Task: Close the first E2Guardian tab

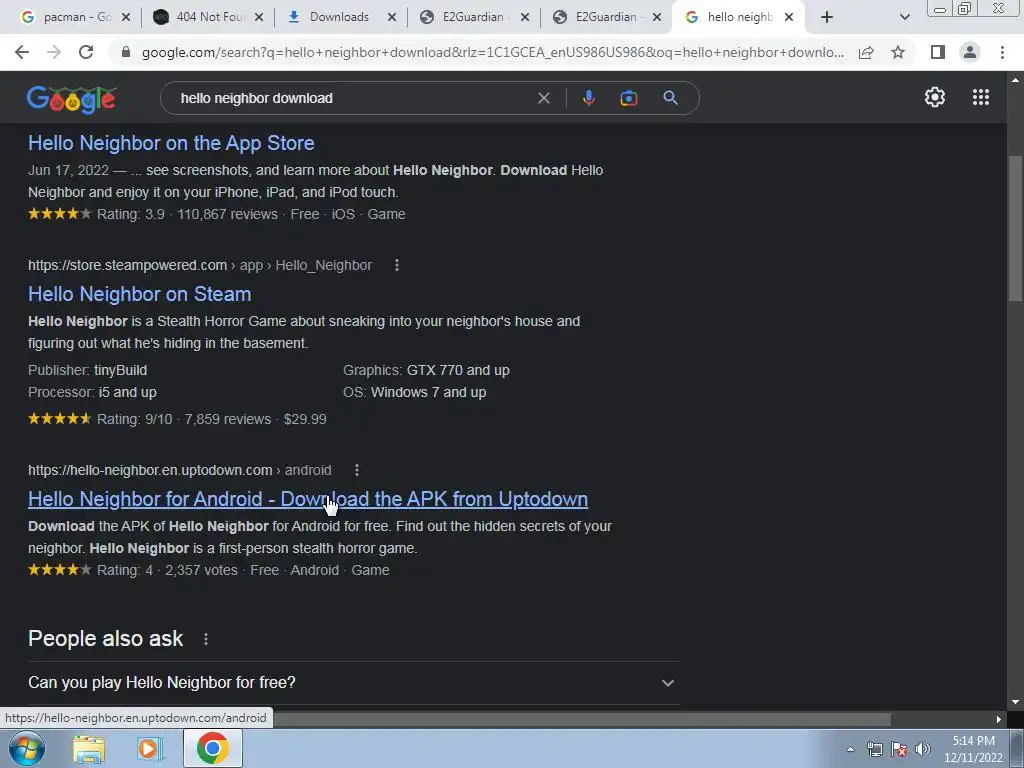Action: pyautogui.click(x=524, y=17)
